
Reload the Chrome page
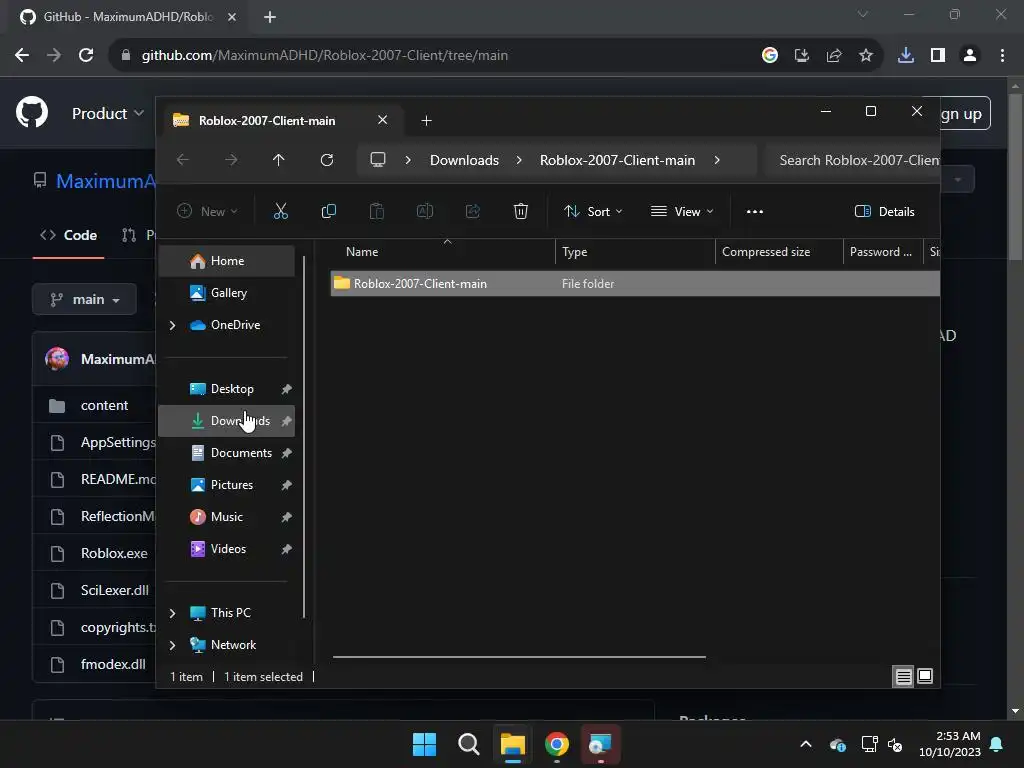click(x=86, y=55)
